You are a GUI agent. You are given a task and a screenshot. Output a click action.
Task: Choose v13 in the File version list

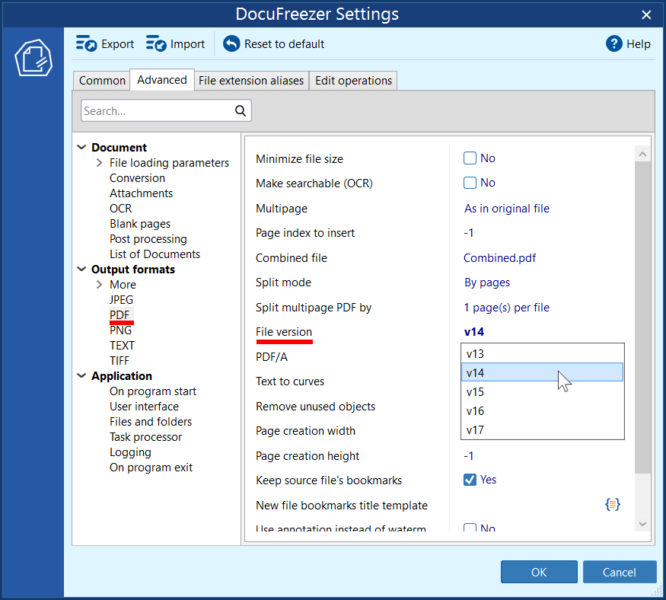tap(542, 354)
